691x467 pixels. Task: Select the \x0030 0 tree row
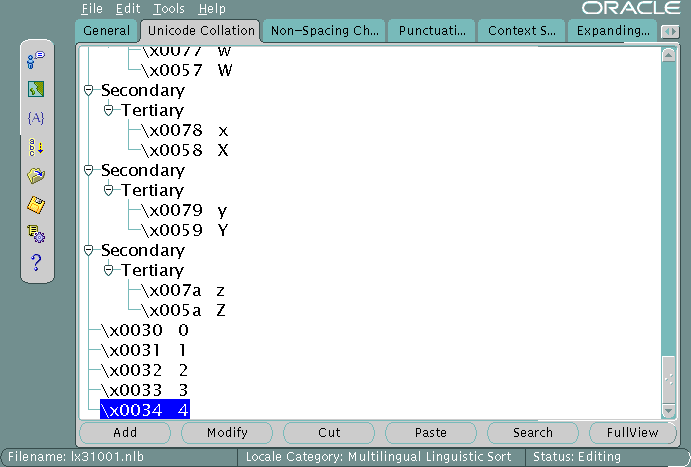[145, 330]
